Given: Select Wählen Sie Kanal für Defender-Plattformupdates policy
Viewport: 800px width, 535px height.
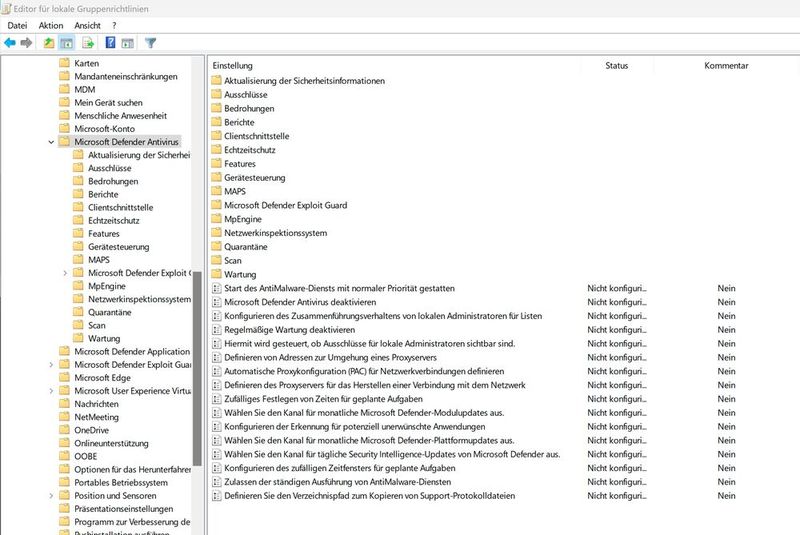Looking at the screenshot, I should (369, 441).
